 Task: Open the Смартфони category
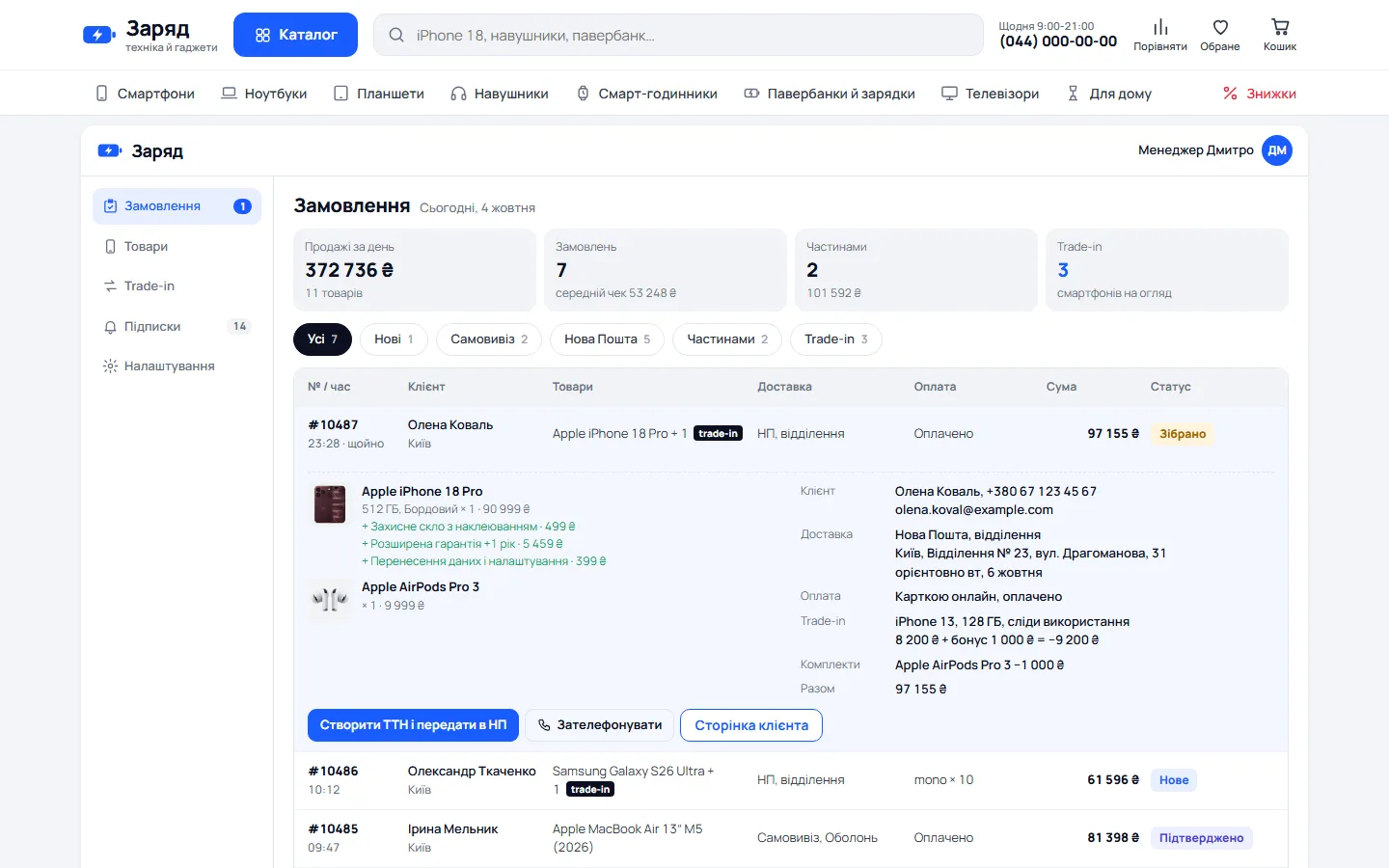(145, 94)
